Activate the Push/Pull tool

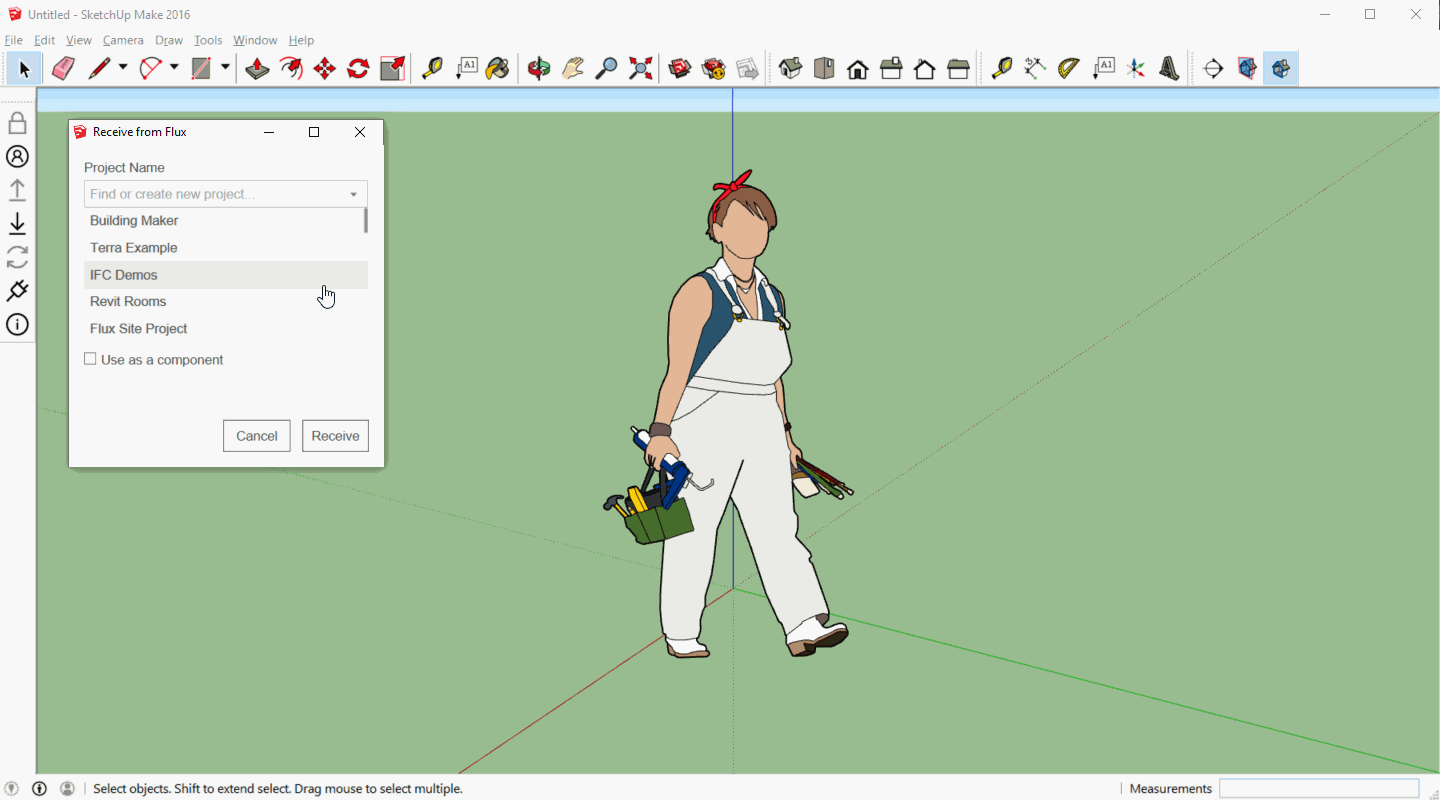pos(257,68)
